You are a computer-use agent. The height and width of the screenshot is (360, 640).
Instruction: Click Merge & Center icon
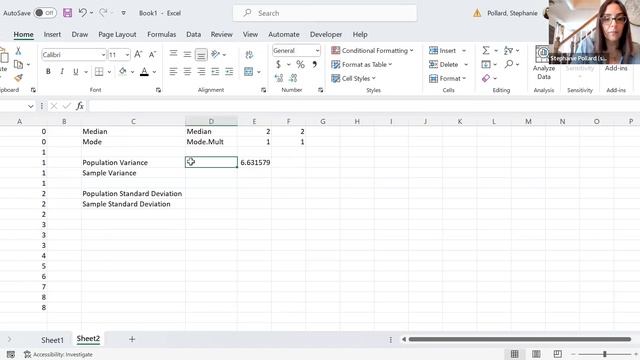point(248,72)
